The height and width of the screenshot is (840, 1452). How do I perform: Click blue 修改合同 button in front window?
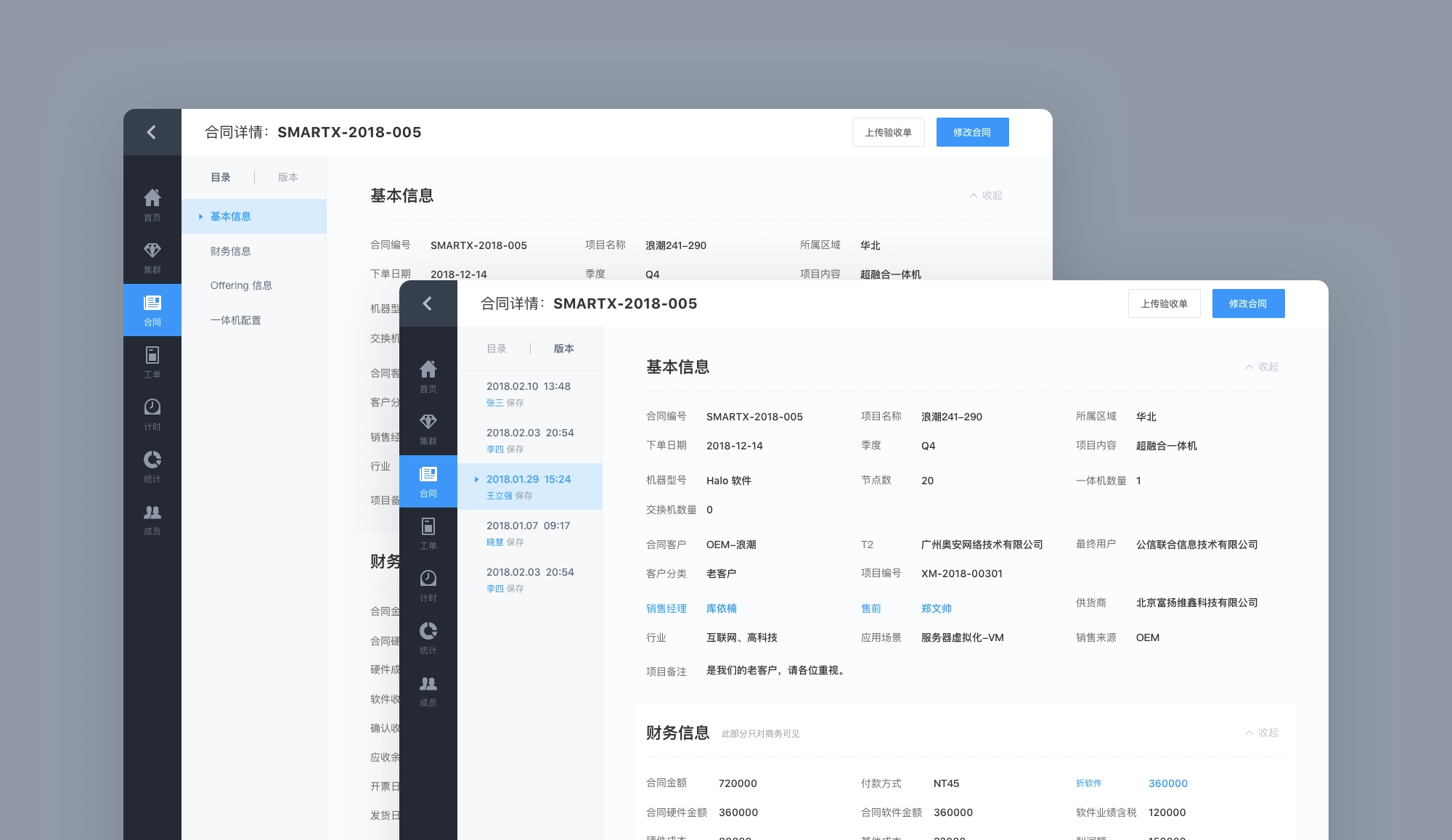pyautogui.click(x=1248, y=303)
